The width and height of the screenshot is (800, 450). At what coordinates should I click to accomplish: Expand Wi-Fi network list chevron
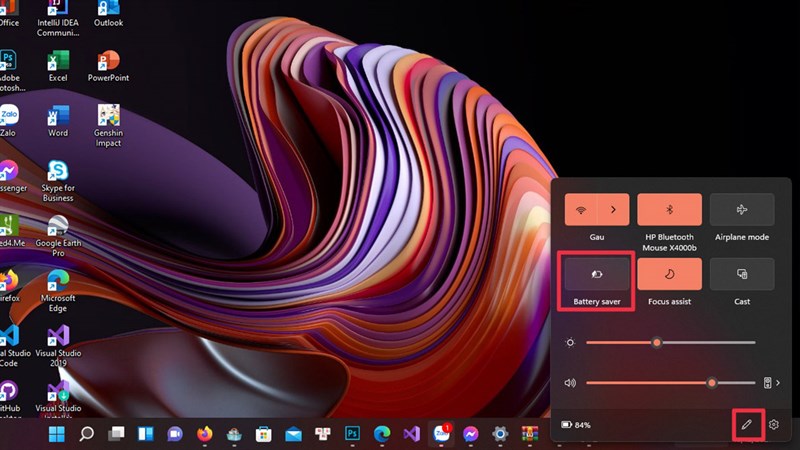pyautogui.click(x=613, y=209)
